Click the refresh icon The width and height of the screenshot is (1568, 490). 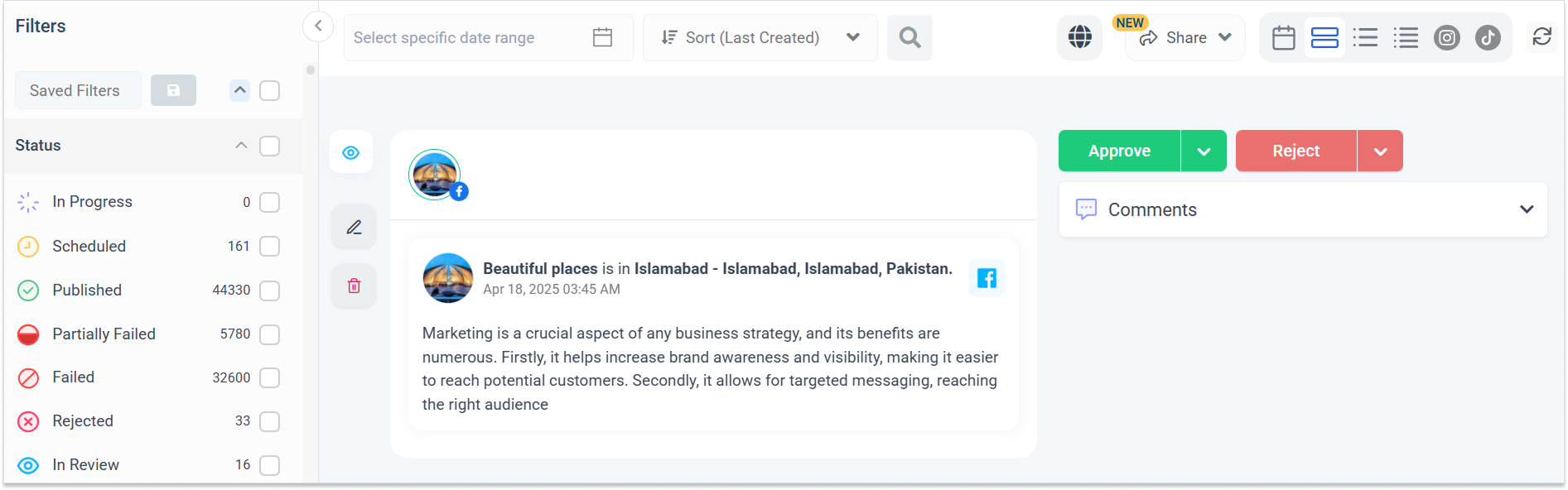tap(1541, 36)
